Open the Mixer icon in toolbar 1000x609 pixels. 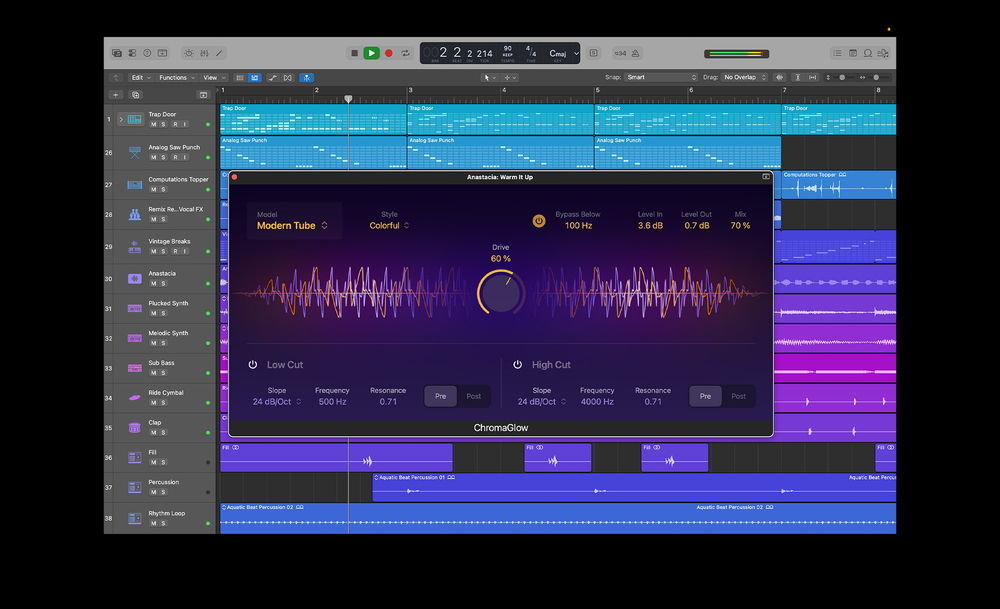coord(204,53)
